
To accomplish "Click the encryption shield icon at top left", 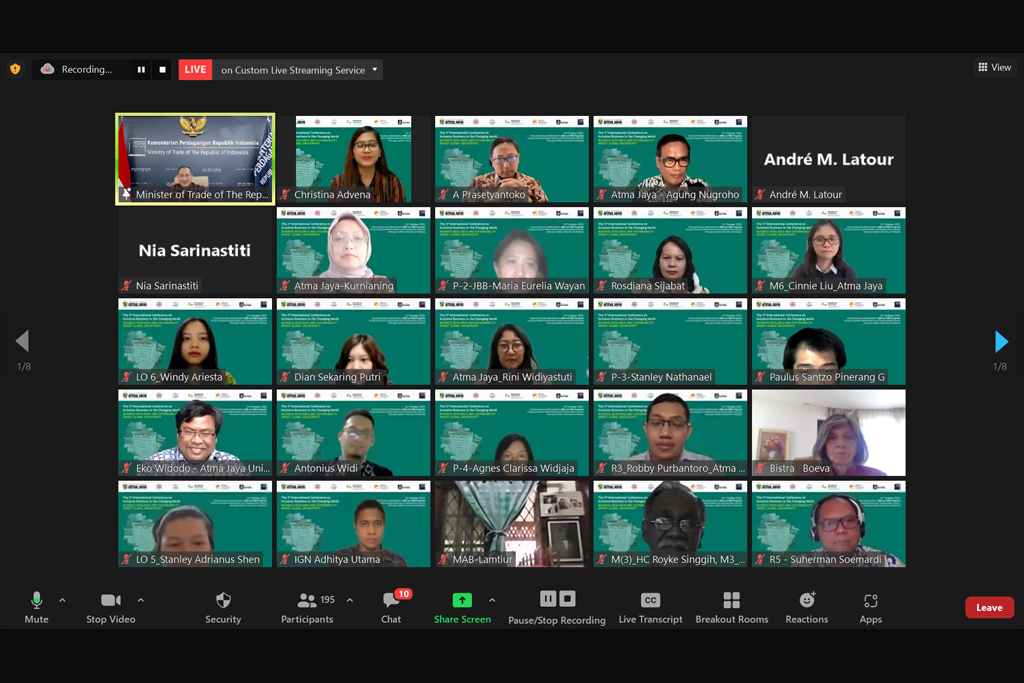I will [15, 69].
